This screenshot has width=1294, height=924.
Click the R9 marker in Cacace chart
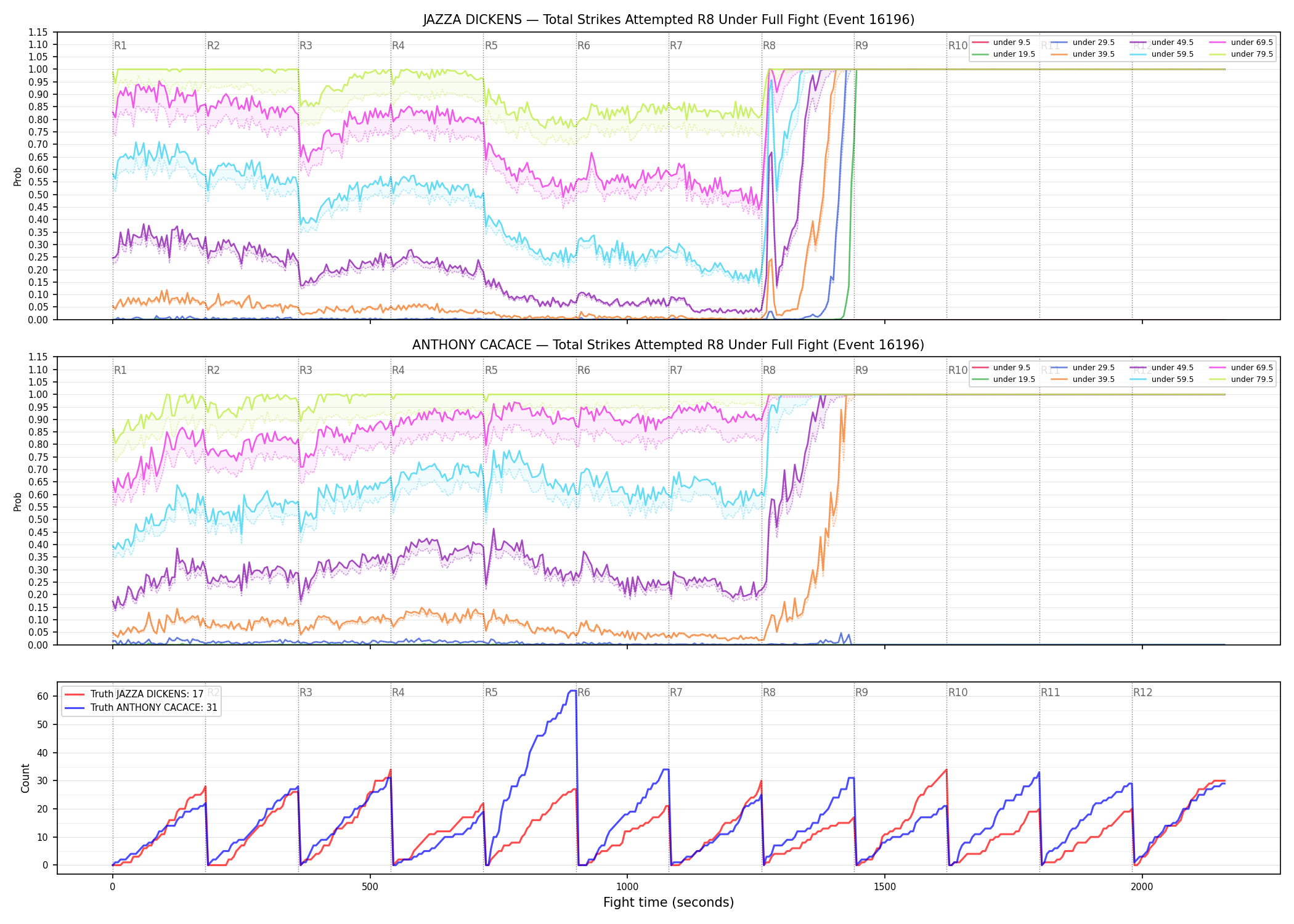pos(861,370)
